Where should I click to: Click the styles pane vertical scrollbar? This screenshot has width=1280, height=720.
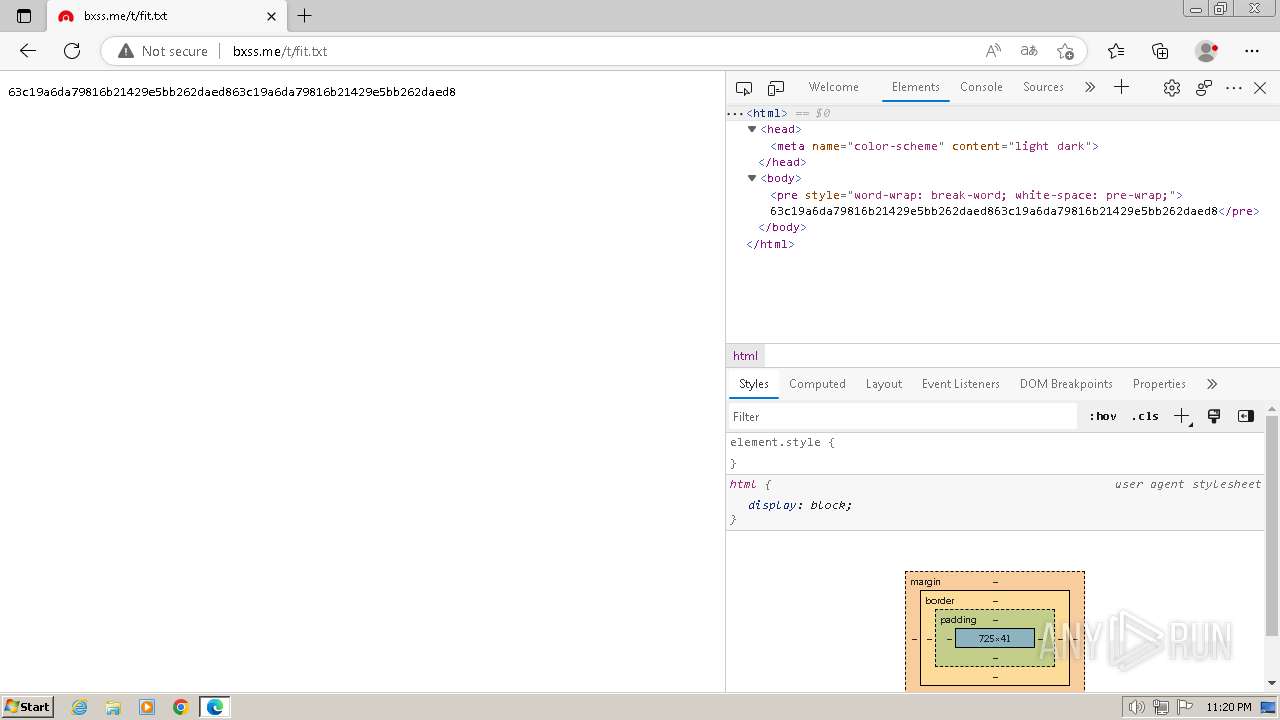[x=1272, y=525]
